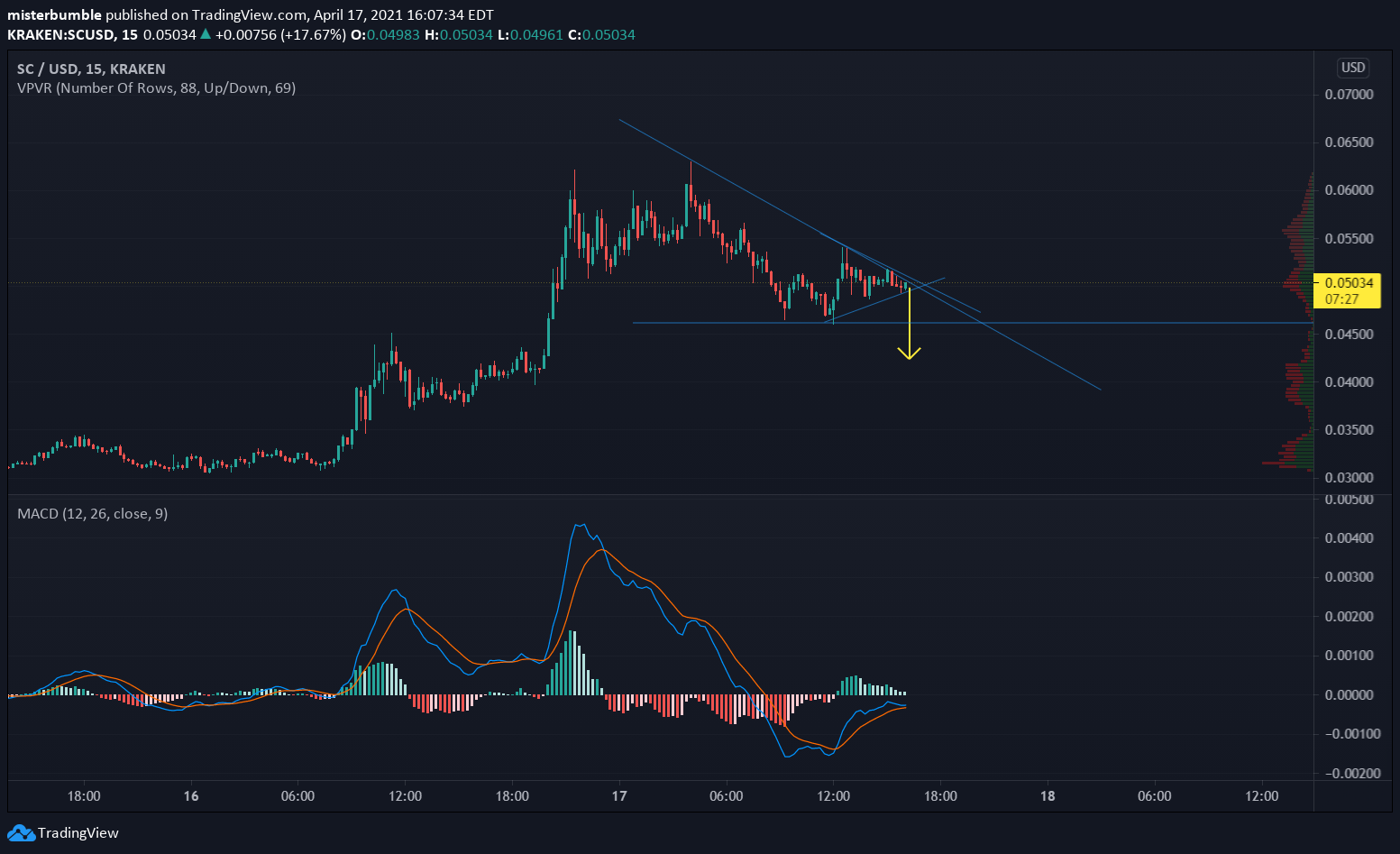Viewport: 1400px width, 854px height.
Task: Click the bold 16 date label on time axis
Action: point(191,796)
